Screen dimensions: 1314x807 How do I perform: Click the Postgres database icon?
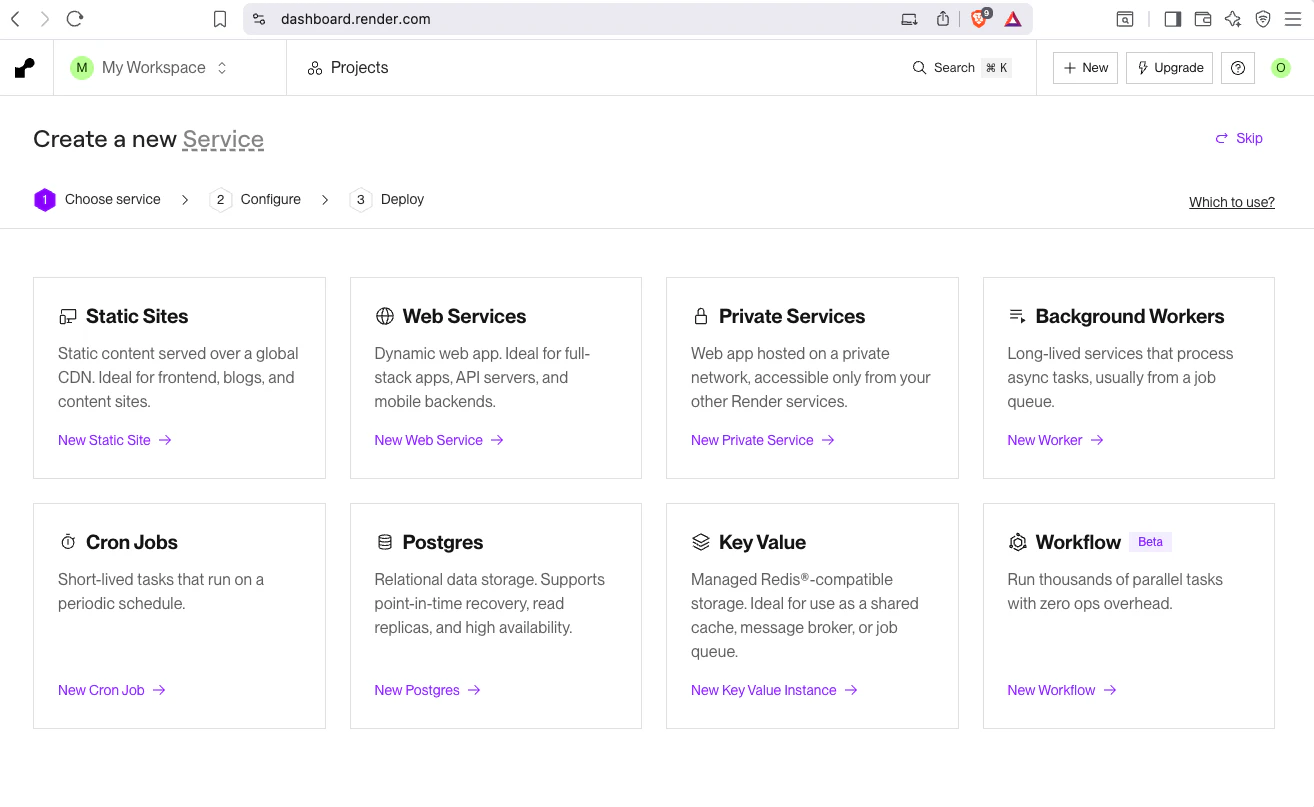point(384,542)
